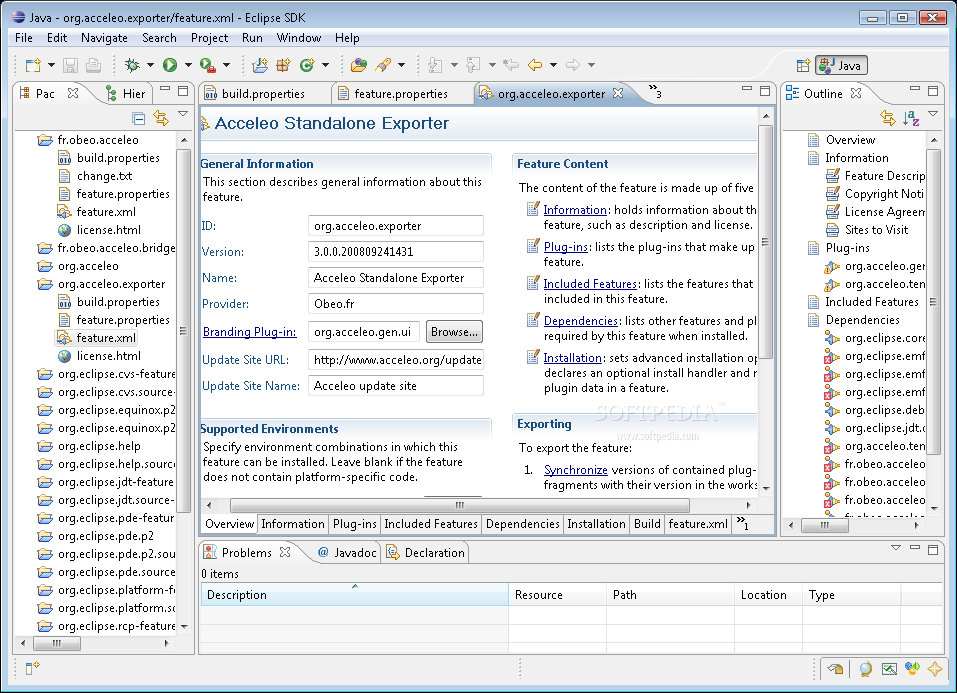
Task: Click the Print toolbar icon
Action: click(x=93, y=65)
